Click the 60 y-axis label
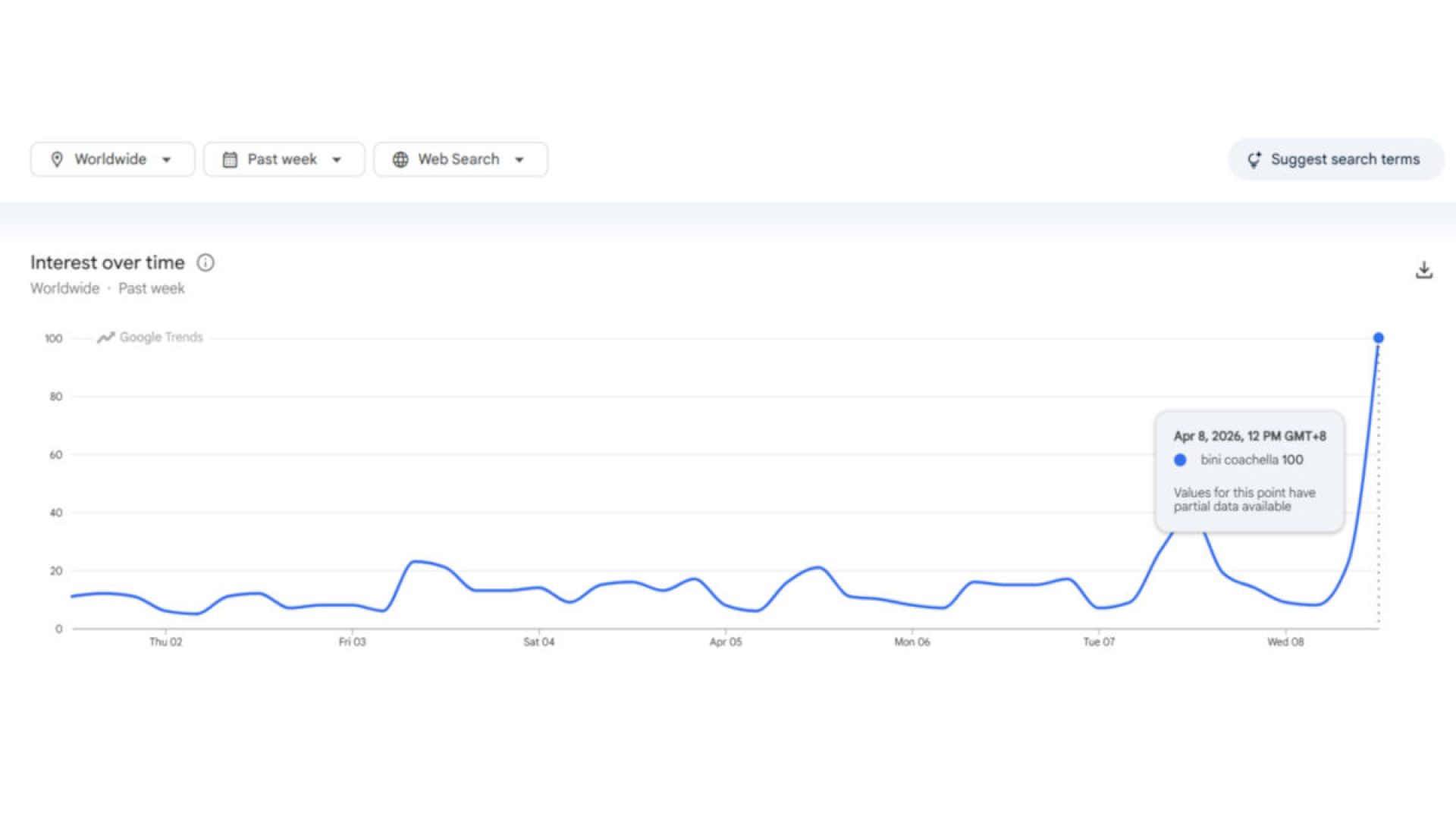The width and height of the screenshot is (1456, 819). coord(56,455)
